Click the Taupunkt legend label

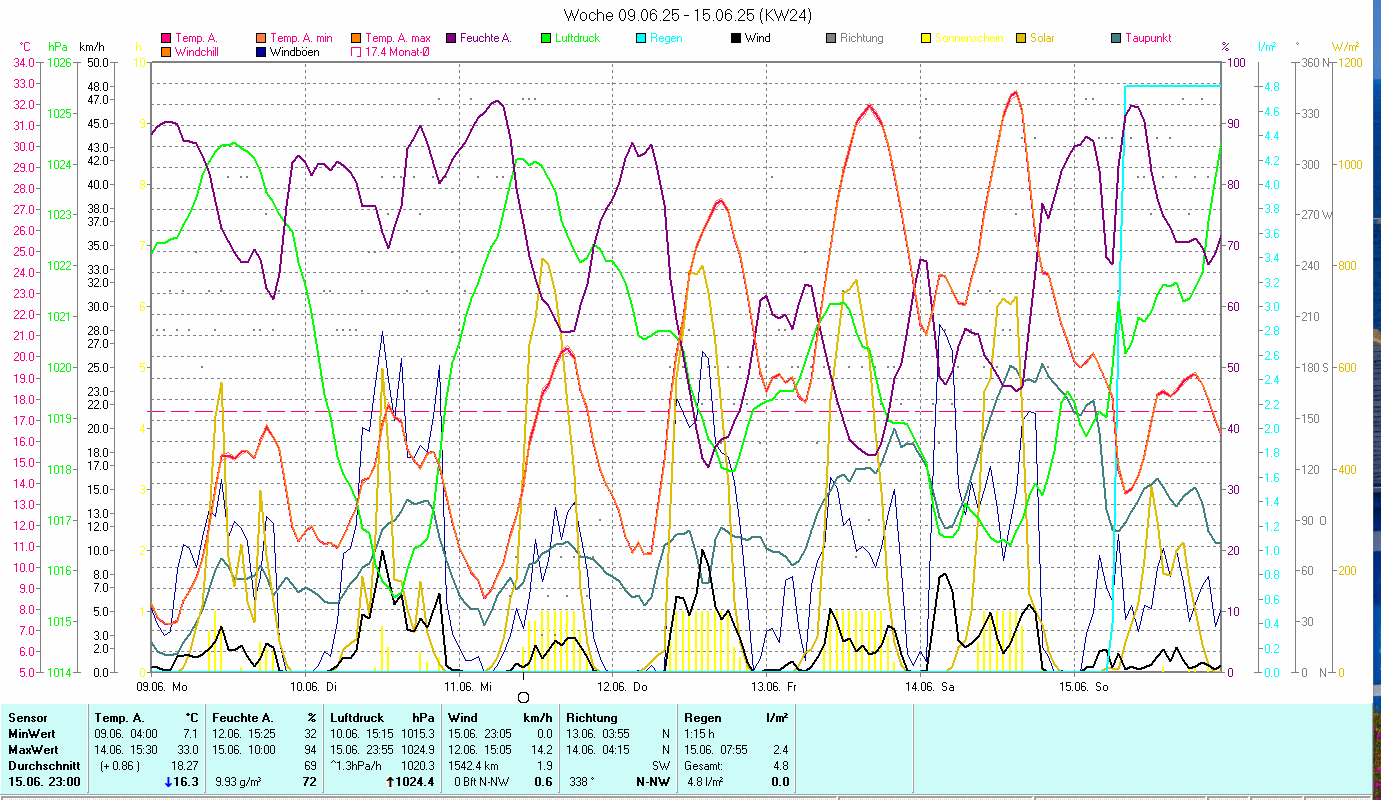pos(1147,38)
